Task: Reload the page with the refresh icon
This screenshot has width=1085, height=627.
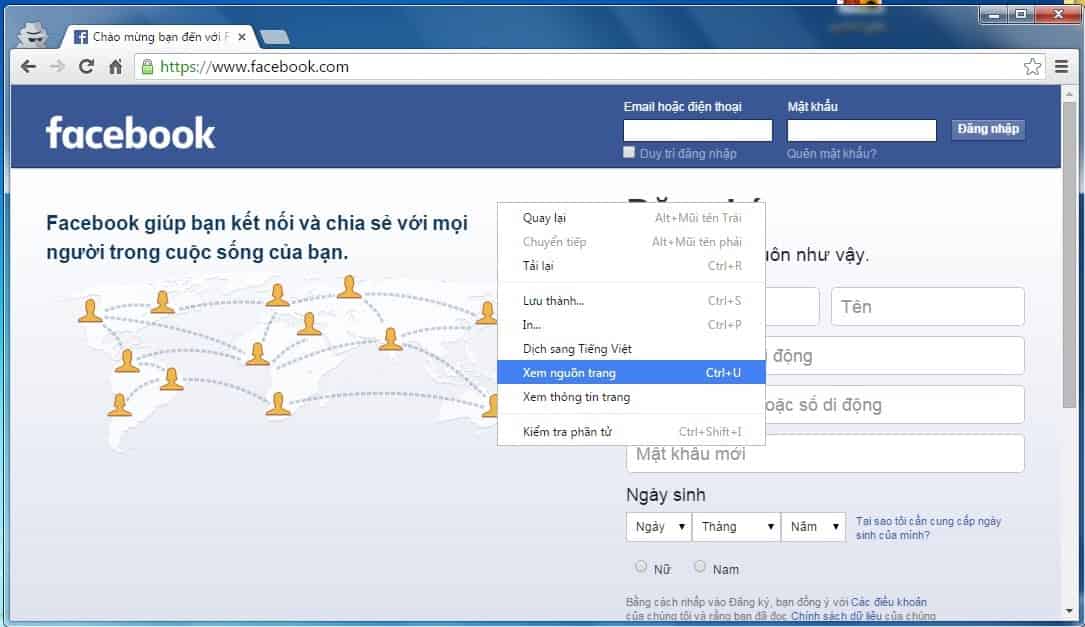Action: click(x=86, y=66)
